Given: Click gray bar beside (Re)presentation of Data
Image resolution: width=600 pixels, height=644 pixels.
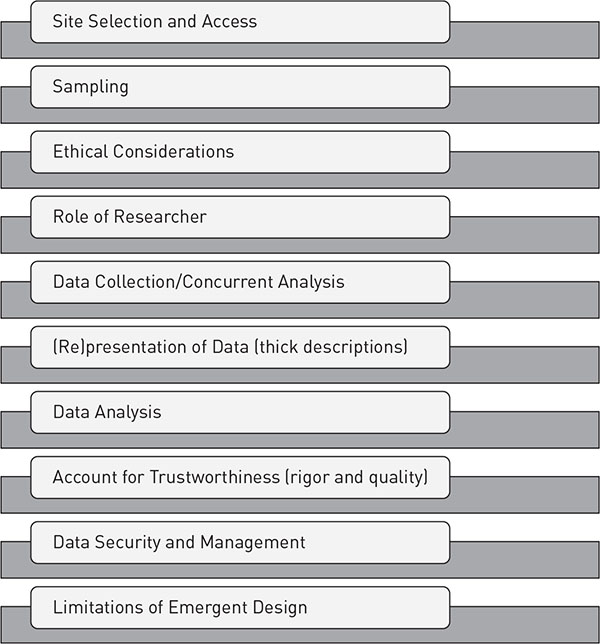Looking at the screenshot, I should pos(524,365).
